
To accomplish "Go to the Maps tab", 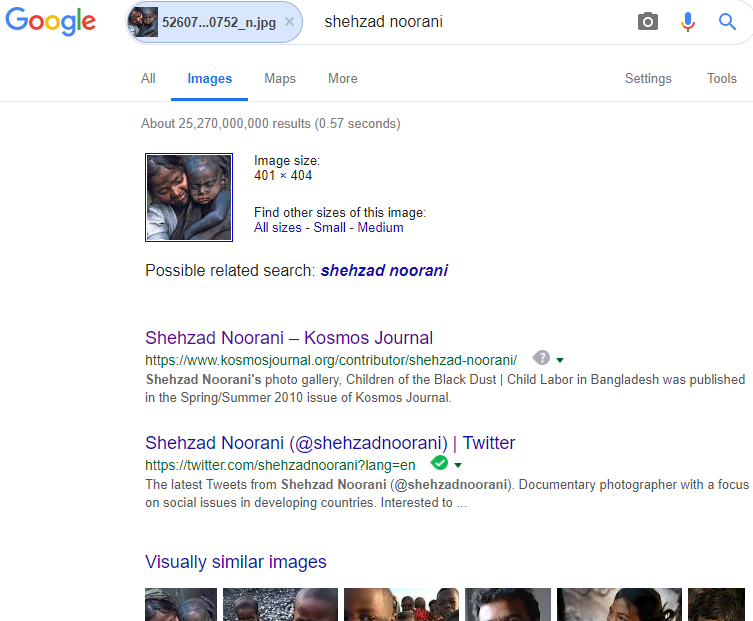I will coord(280,78).
